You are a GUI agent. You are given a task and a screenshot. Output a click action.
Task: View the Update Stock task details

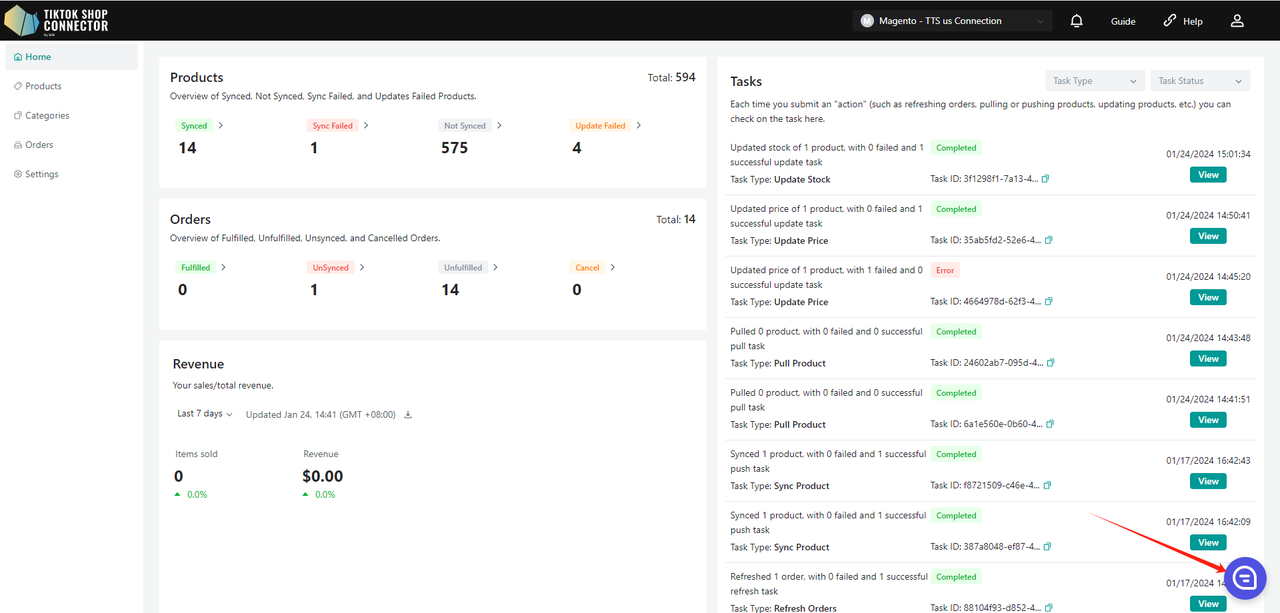click(1208, 175)
